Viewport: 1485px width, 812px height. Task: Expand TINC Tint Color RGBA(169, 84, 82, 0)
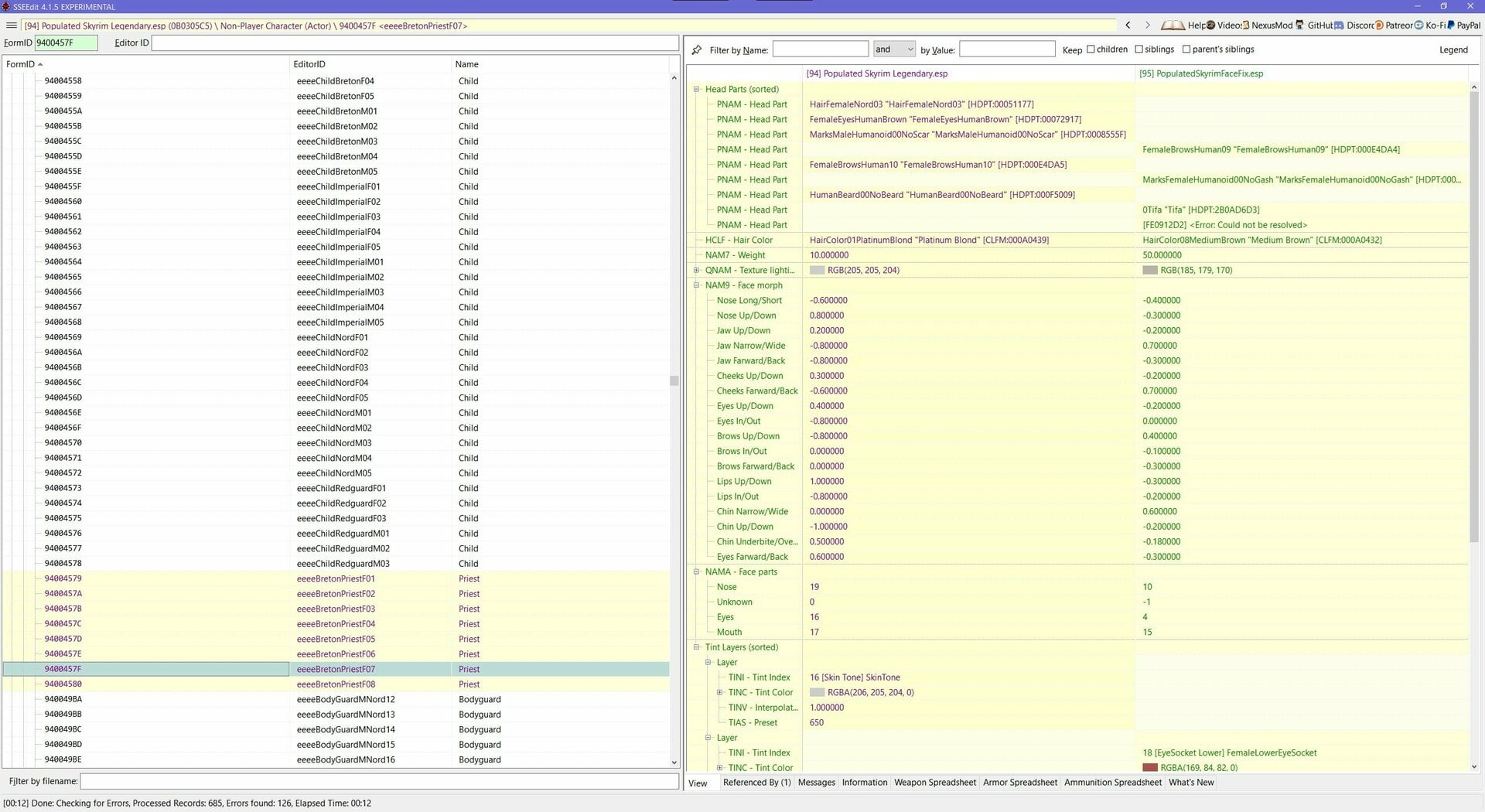(x=719, y=768)
